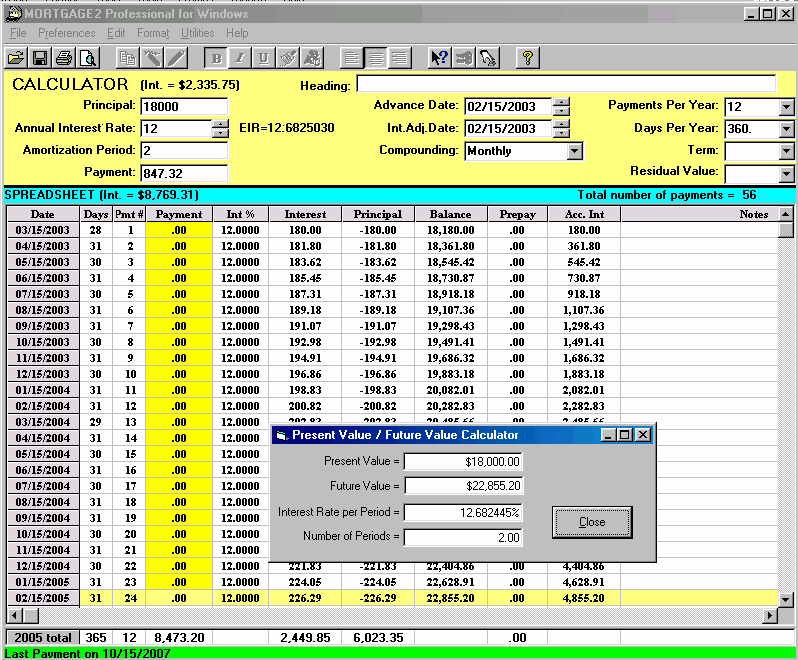Toggle Bold formatting button
The image size is (798, 660).
215,57
